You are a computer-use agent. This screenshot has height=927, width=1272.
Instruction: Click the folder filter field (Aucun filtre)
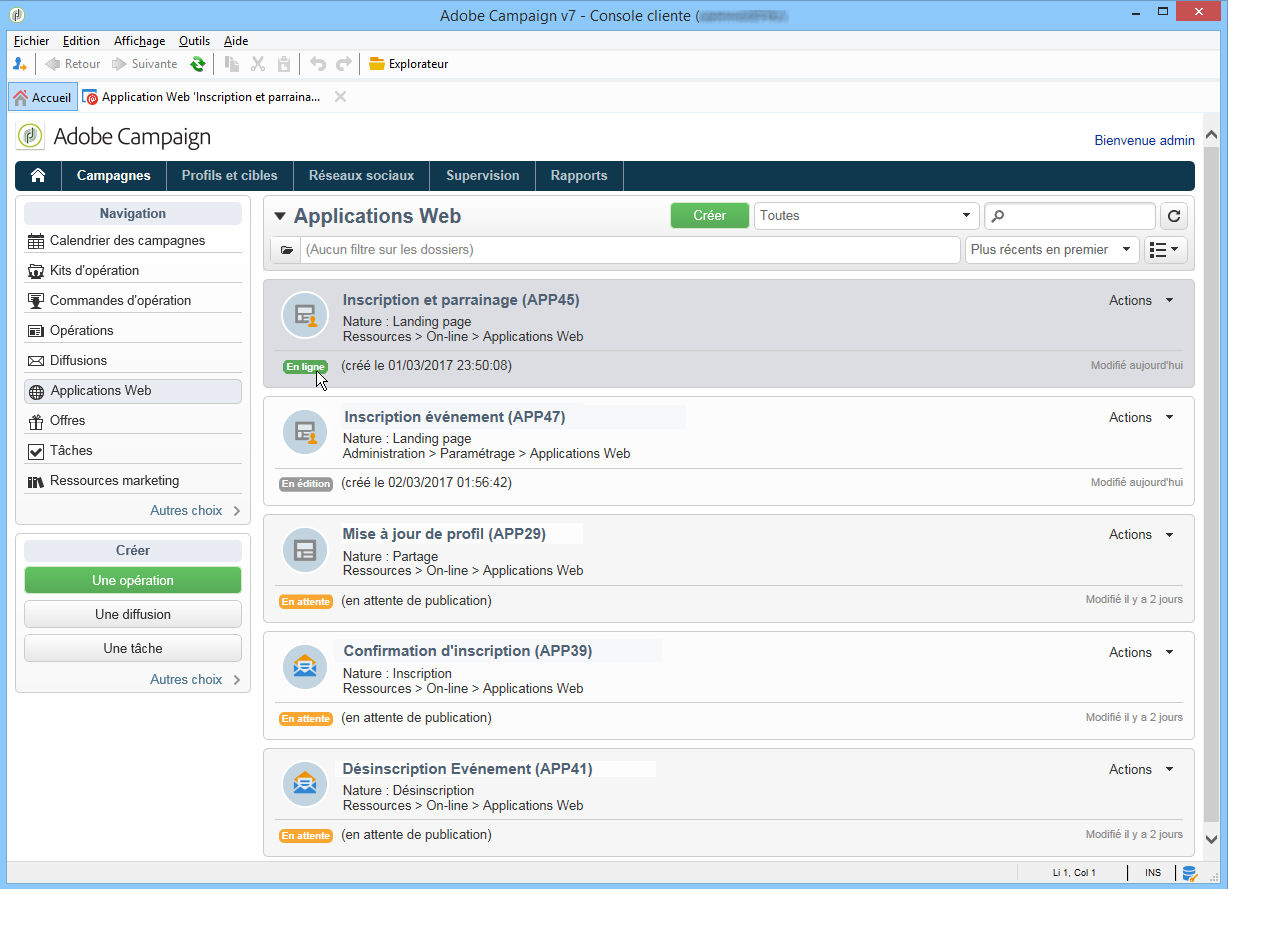630,250
